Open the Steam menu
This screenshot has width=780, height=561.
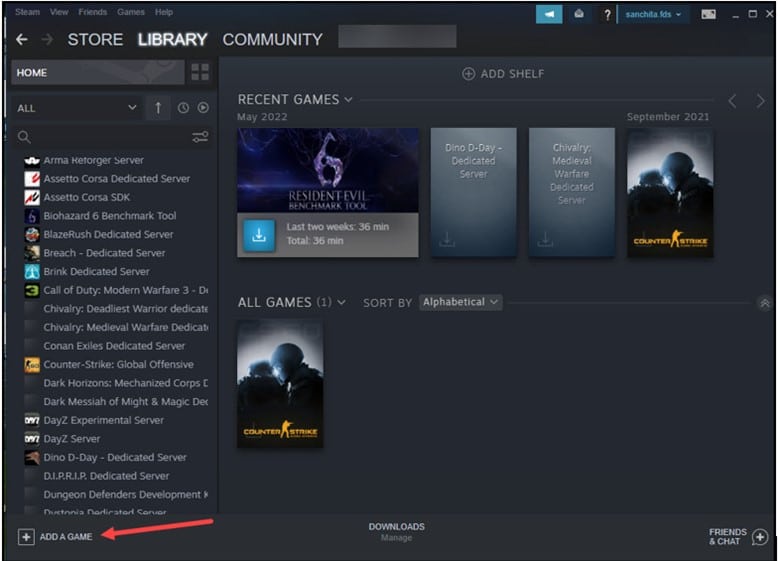pyautogui.click(x=27, y=12)
